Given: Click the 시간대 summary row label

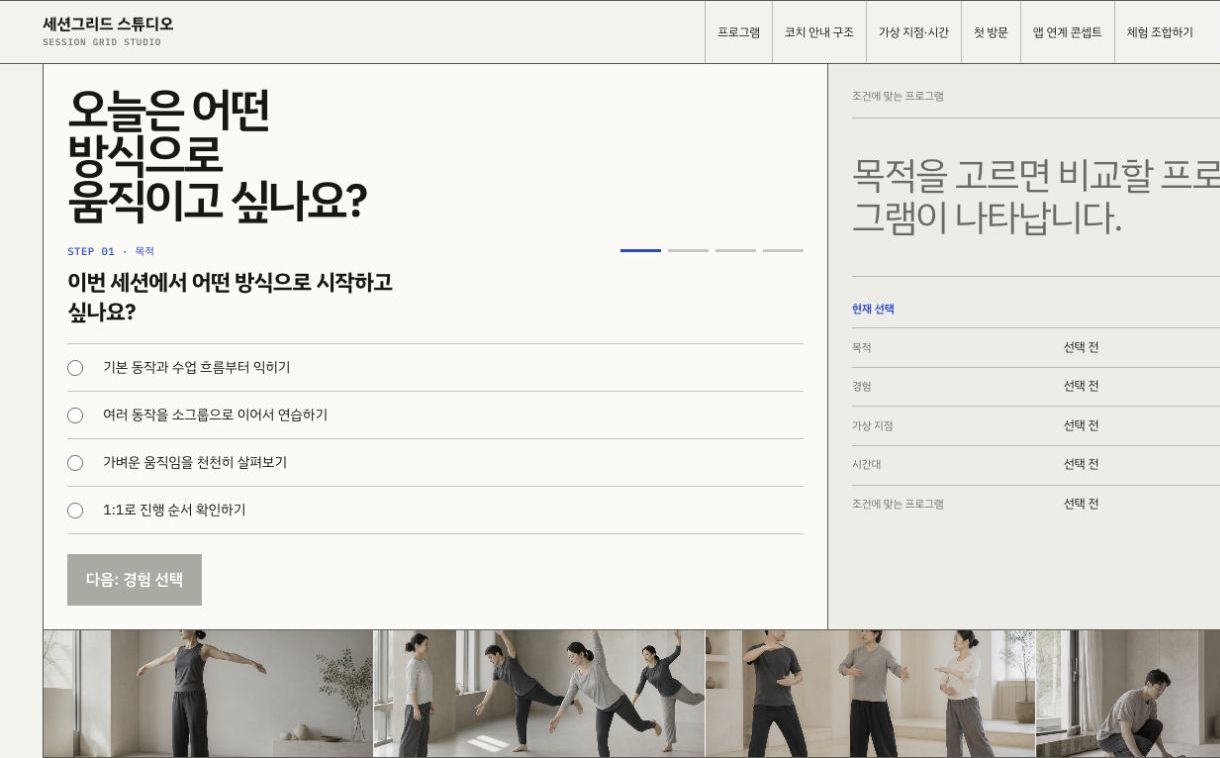Looking at the screenshot, I should click(x=866, y=465).
